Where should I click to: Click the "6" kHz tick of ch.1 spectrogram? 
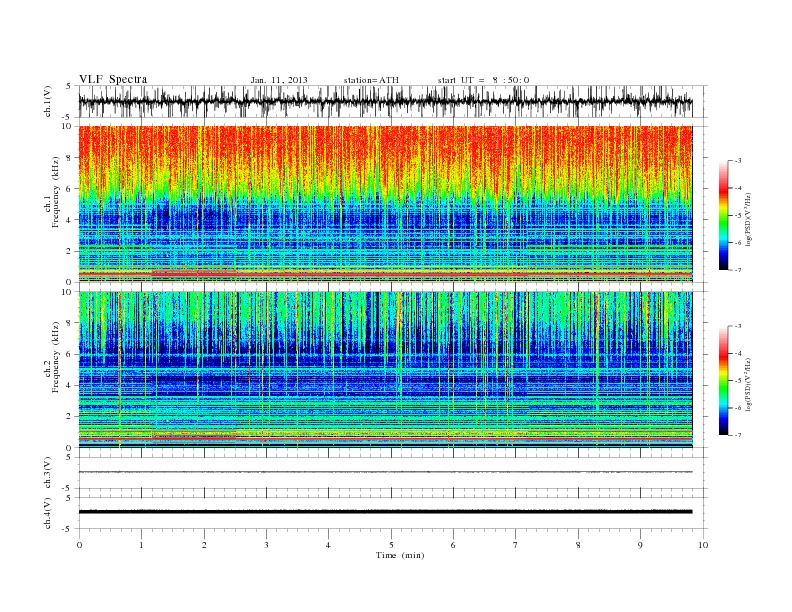(70, 189)
